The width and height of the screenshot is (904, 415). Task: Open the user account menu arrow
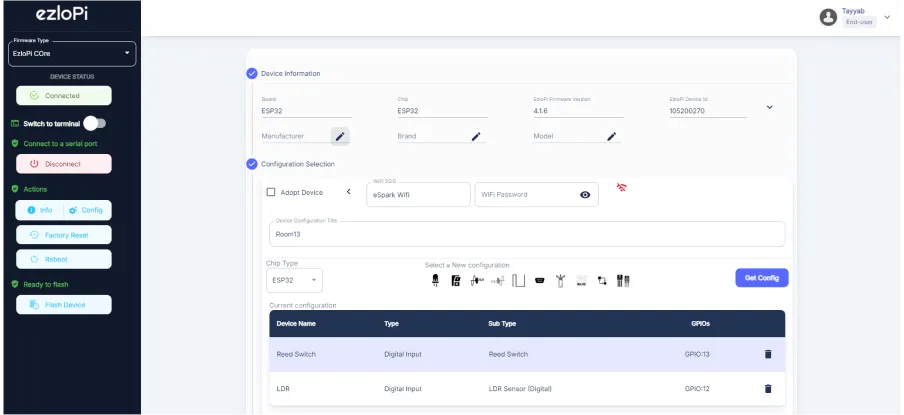tap(887, 17)
